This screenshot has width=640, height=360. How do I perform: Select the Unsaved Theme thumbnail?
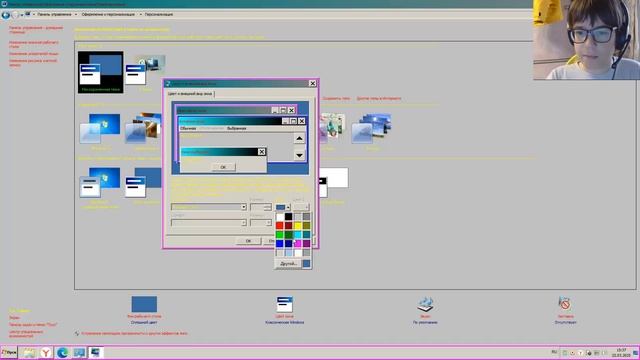tap(100, 72)
